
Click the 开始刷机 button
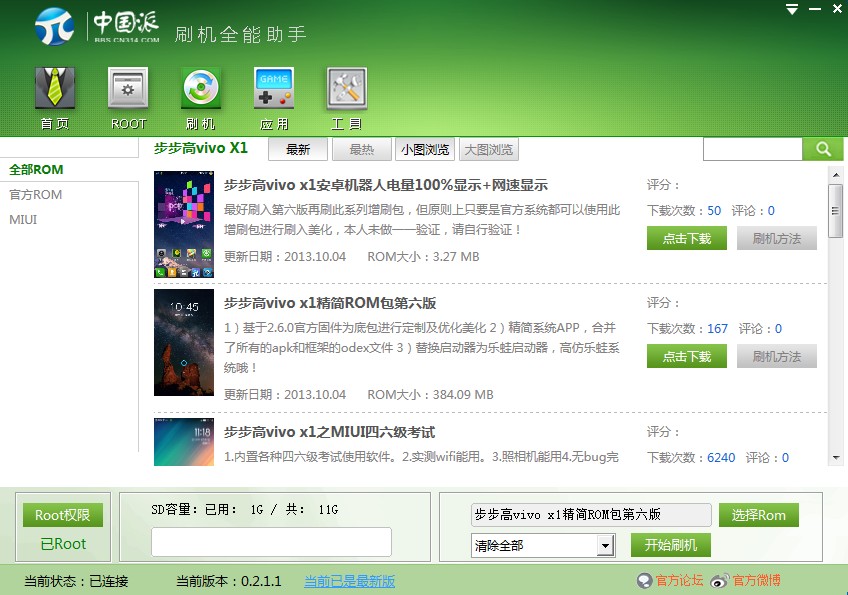(x=671, y=545)
